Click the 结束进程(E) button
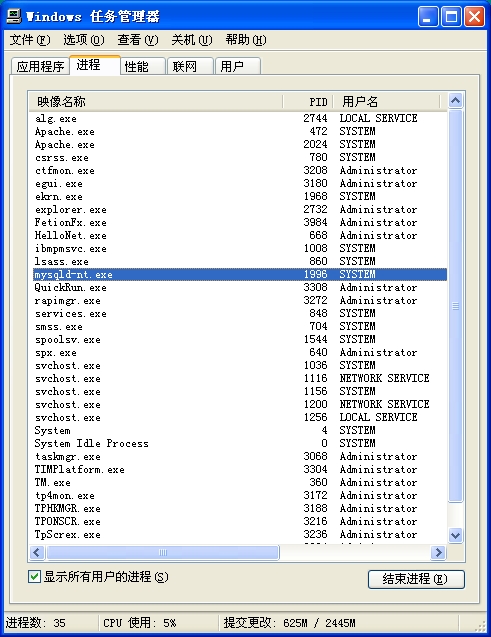491x637 pixels. pyautogui.click(x=416, y=579)
